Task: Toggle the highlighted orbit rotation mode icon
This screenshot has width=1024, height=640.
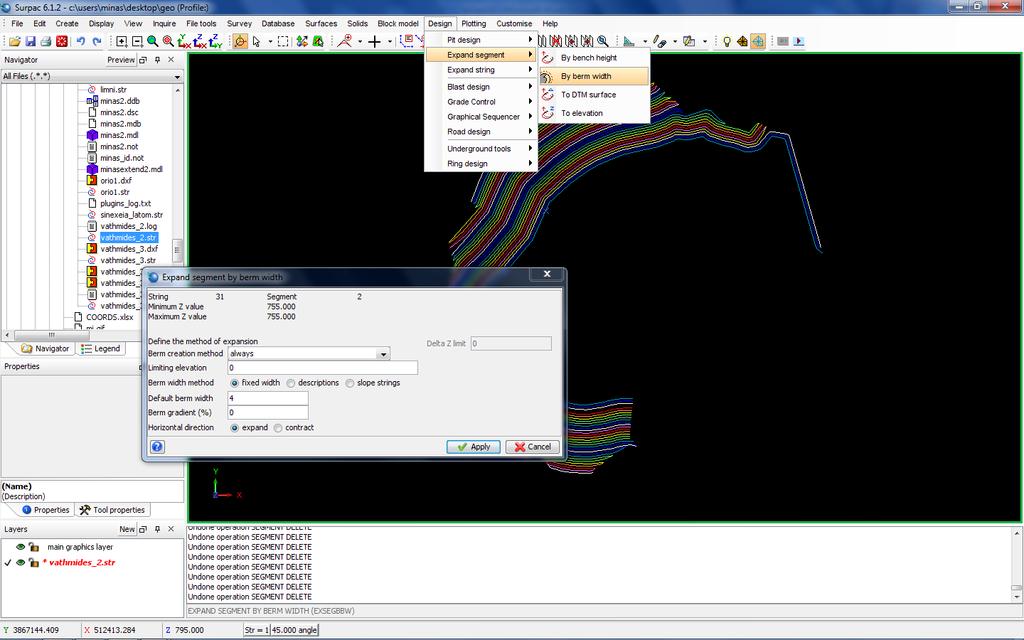Action: tap(240, 41)
